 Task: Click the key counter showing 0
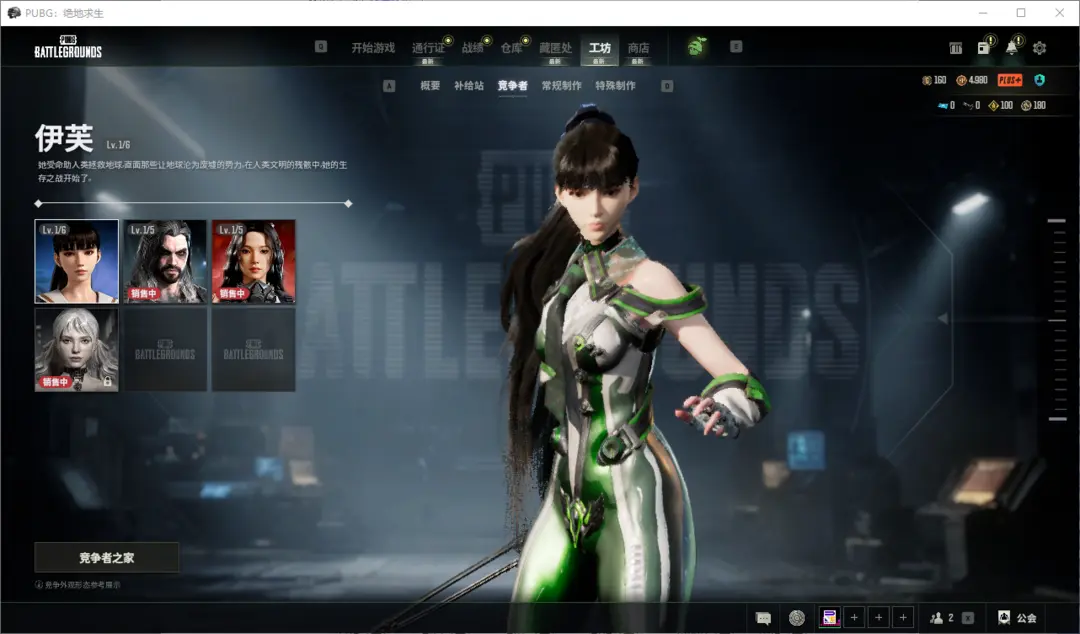(x=971, y=105)
